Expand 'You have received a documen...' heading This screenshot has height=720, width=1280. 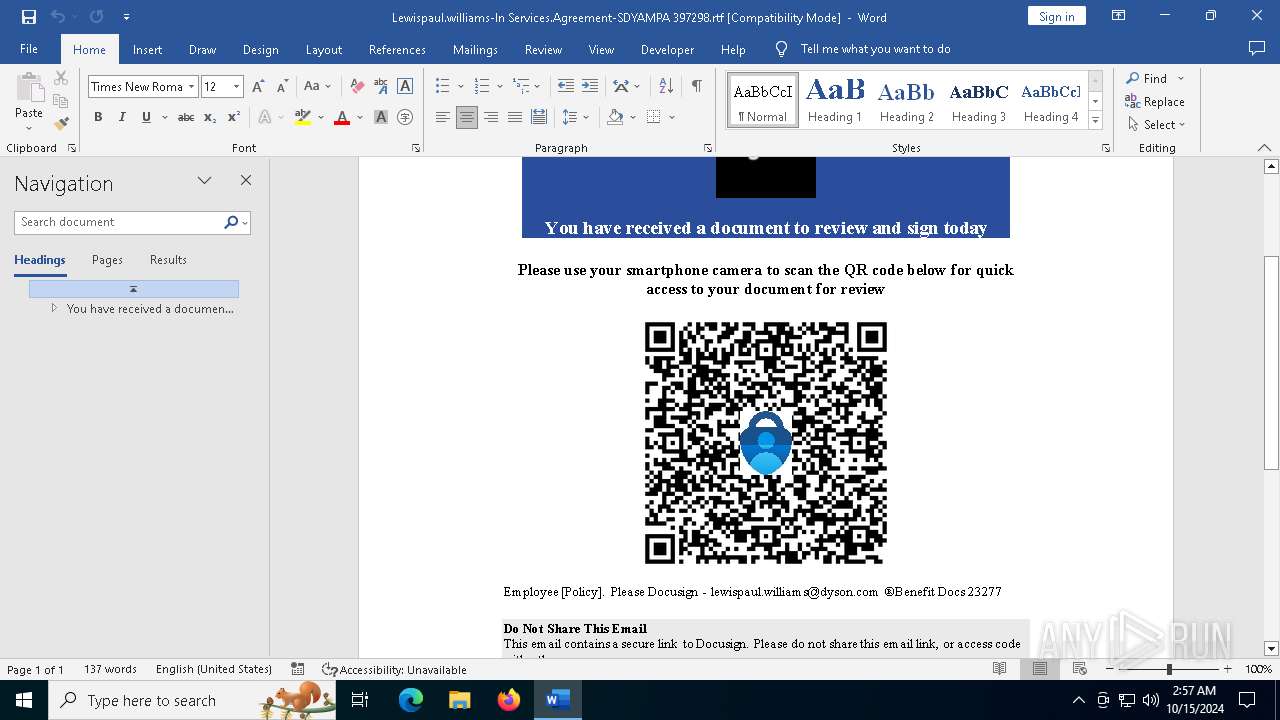54,308
